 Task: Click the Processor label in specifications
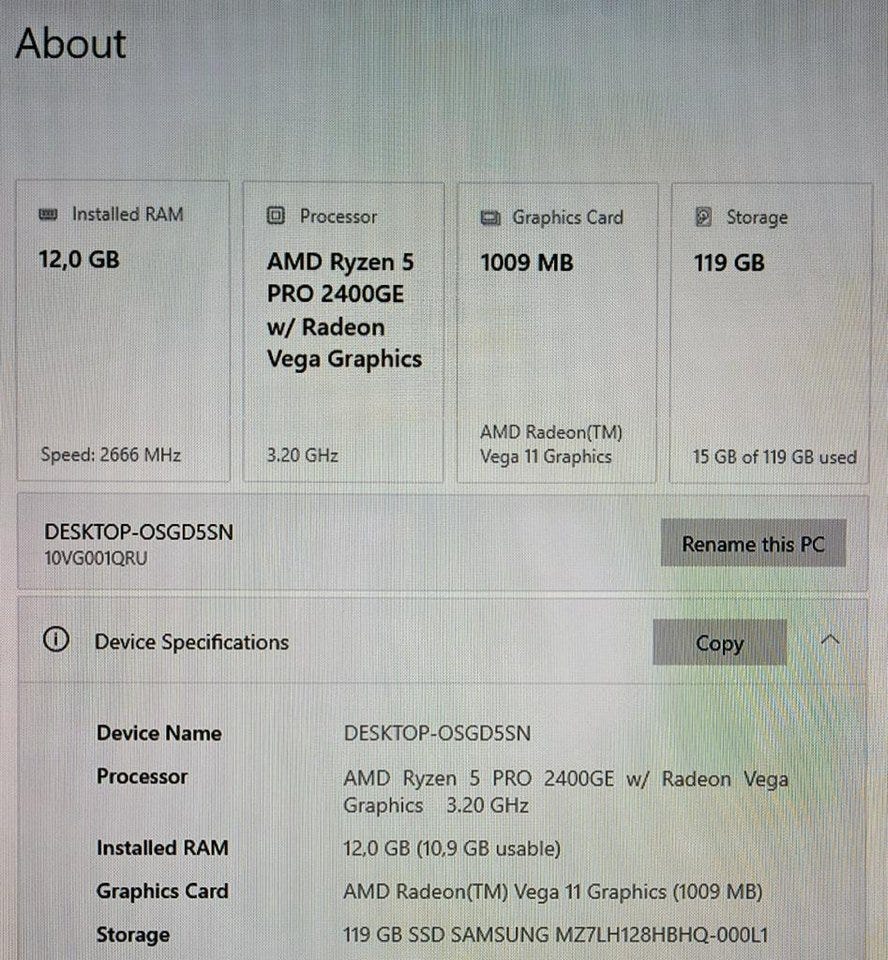[x=142, y=776]
